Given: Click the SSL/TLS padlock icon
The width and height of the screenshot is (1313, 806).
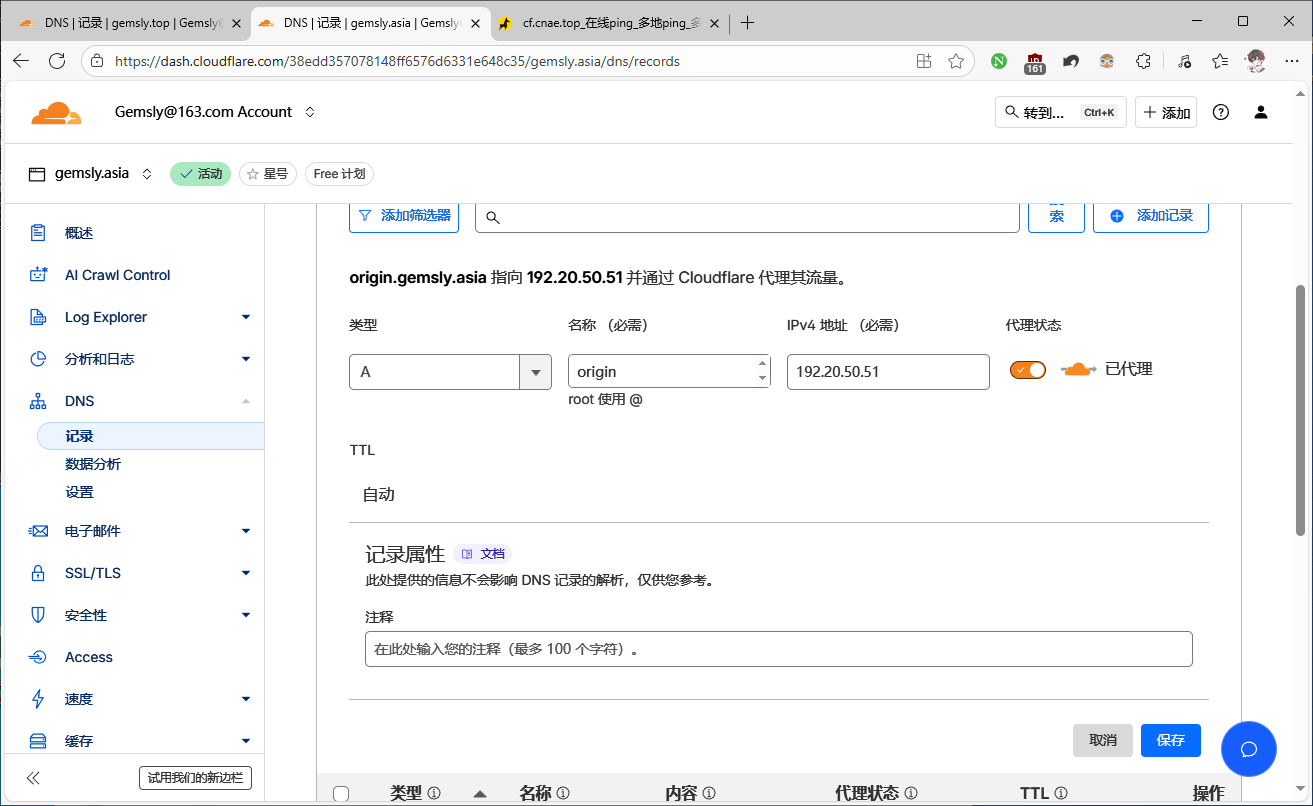Looking at the screenshot, I should click(x=39, y=572).
